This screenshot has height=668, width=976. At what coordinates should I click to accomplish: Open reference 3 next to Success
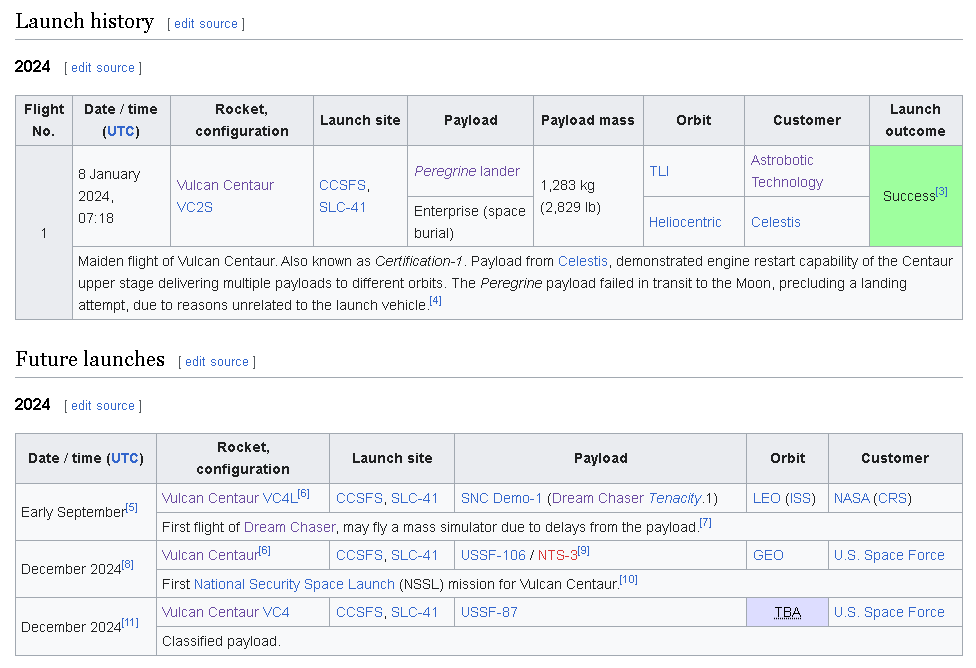tap(941, 192)
